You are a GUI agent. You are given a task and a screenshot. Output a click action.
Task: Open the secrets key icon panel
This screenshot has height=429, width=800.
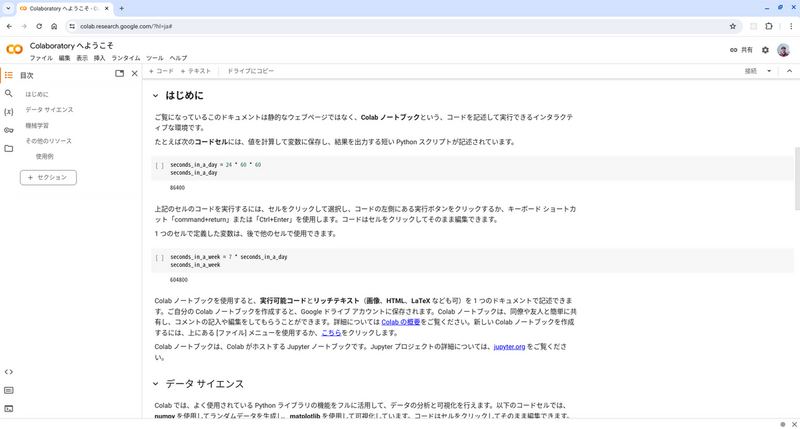click(9, 130)
